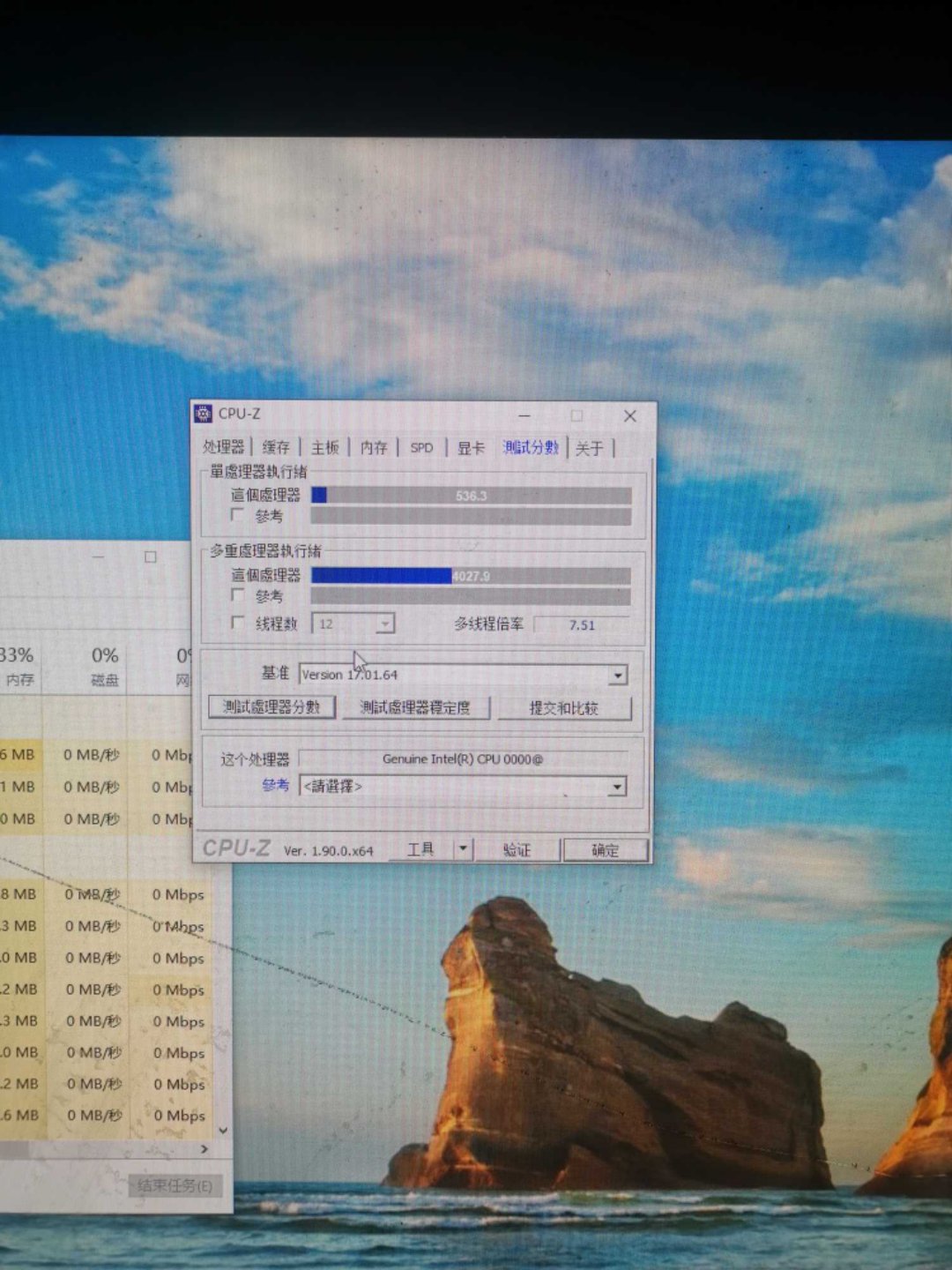Click the Genuine Intel(R) CPU 0000@ field
This screenshot has width=952, height=1270.
click(x=463, y=758)
